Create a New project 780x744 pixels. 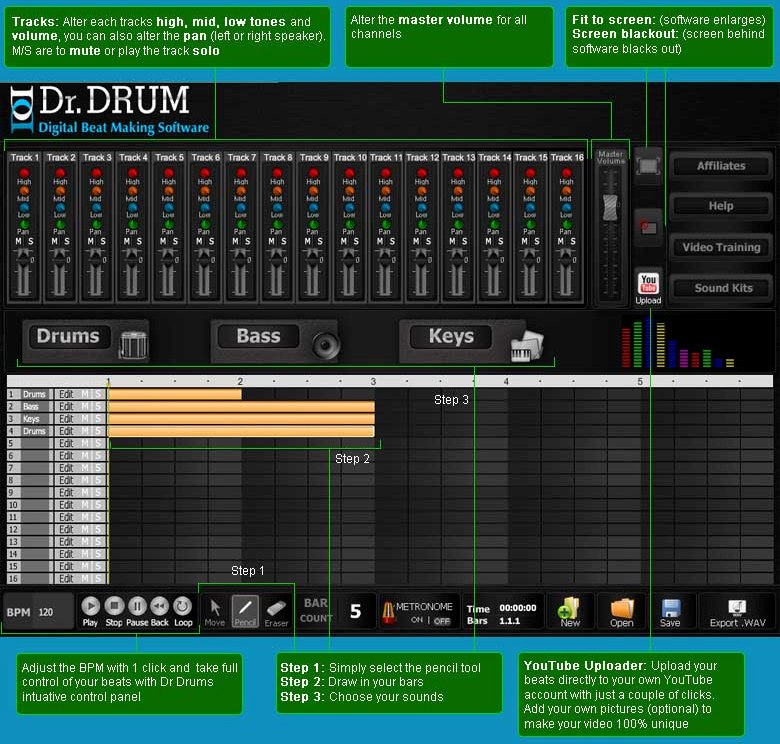tap(570, 612)
